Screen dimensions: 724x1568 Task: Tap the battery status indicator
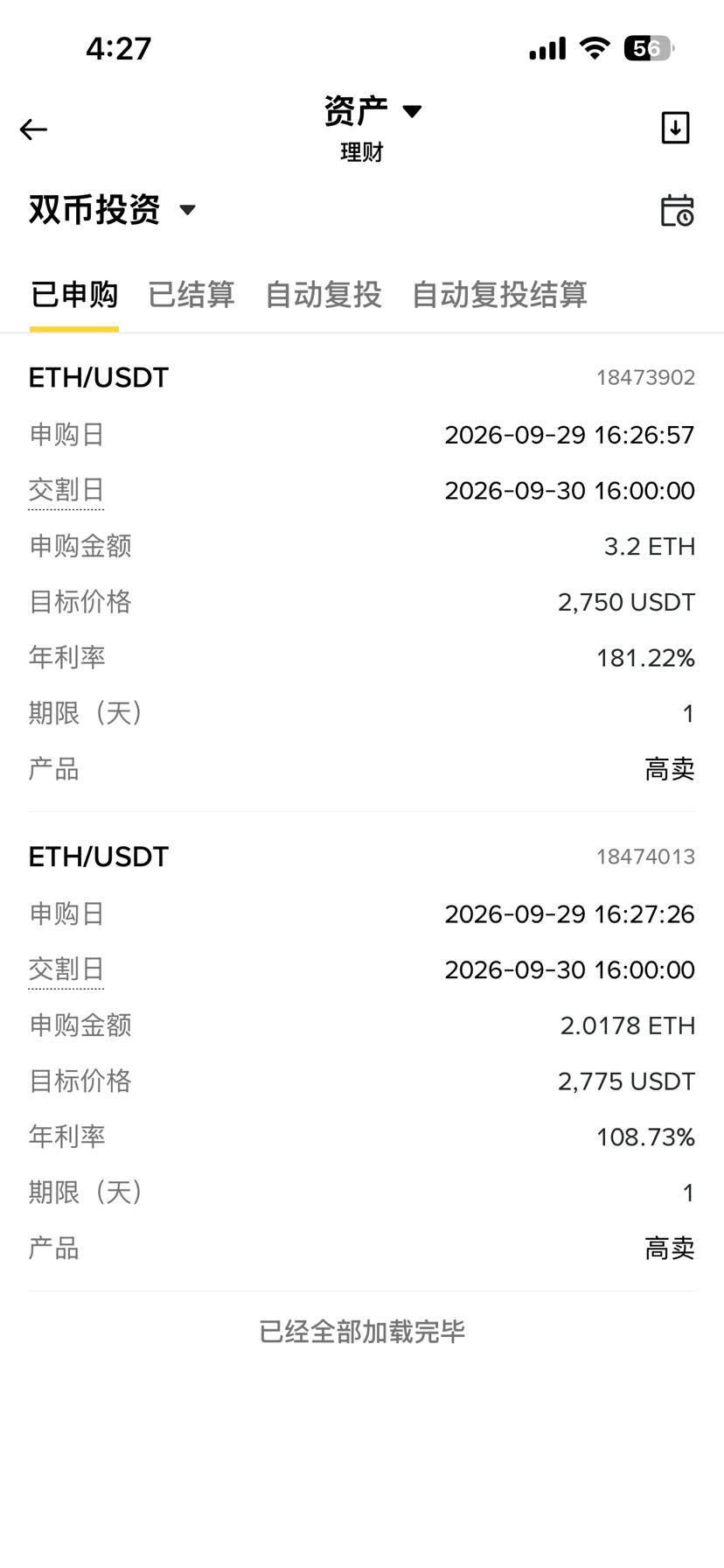click(649, 48)
